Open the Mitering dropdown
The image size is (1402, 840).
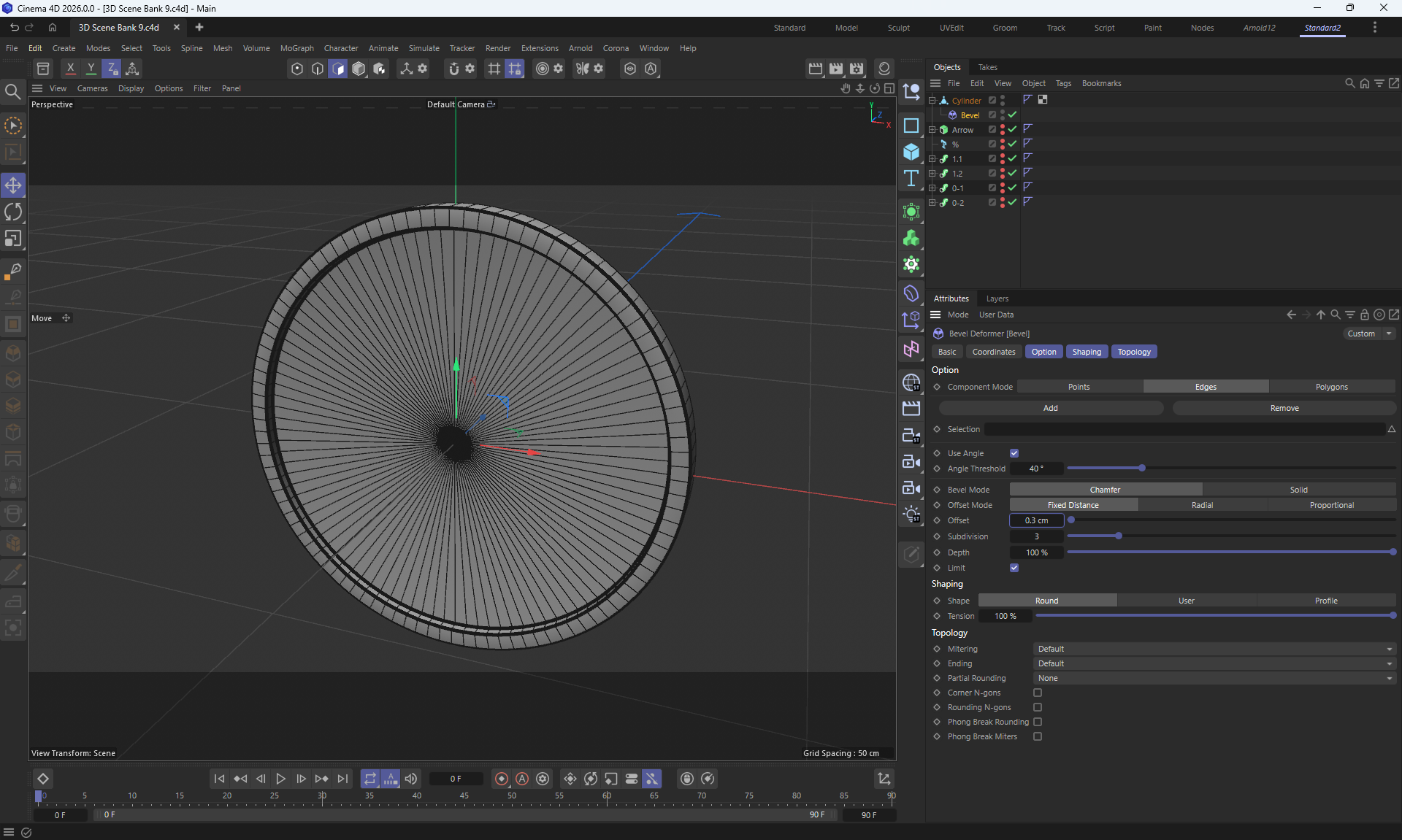pos(1214,649)
